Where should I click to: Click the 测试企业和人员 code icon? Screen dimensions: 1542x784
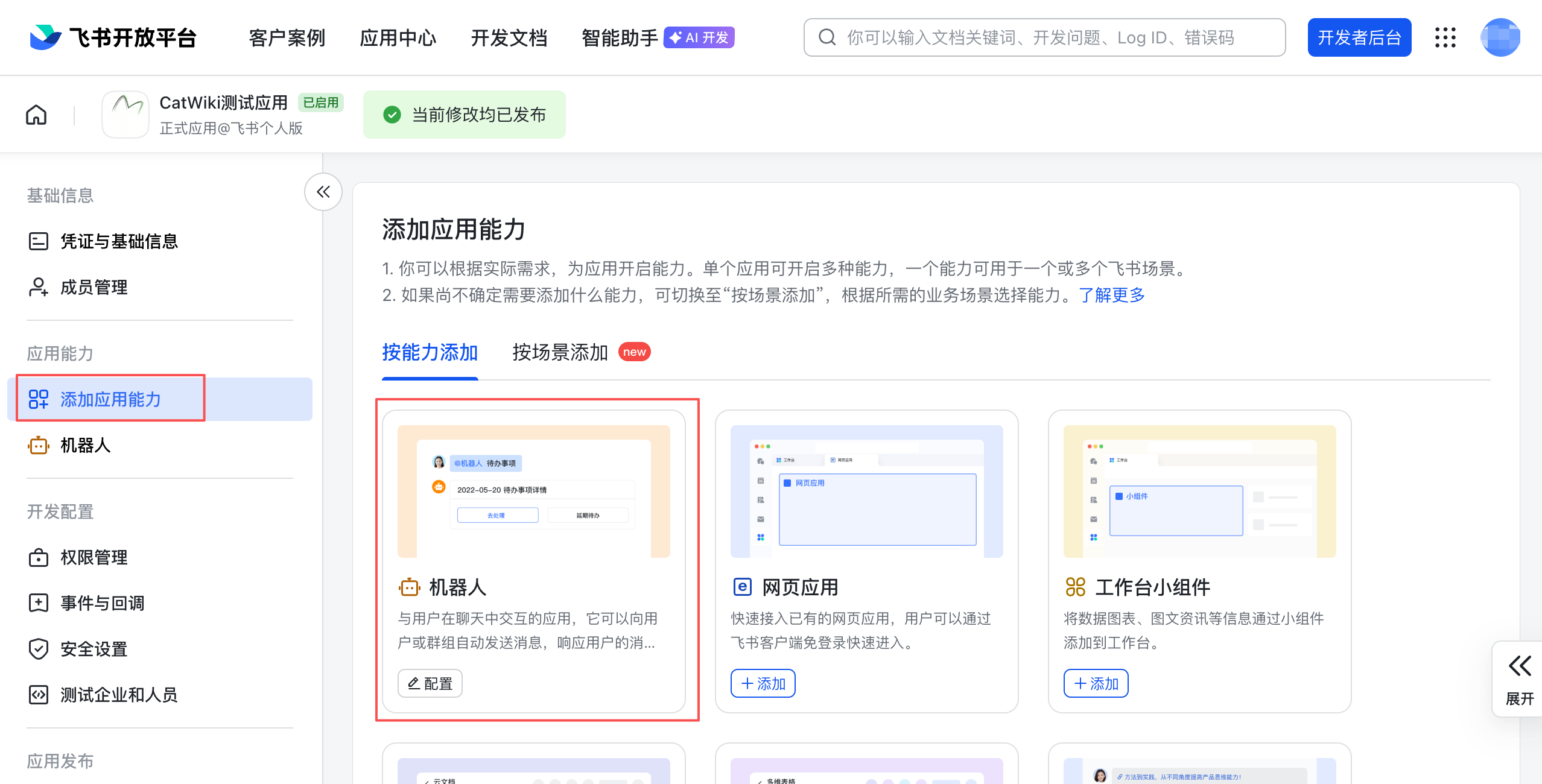pyautogui.click(x=39, y=695)
